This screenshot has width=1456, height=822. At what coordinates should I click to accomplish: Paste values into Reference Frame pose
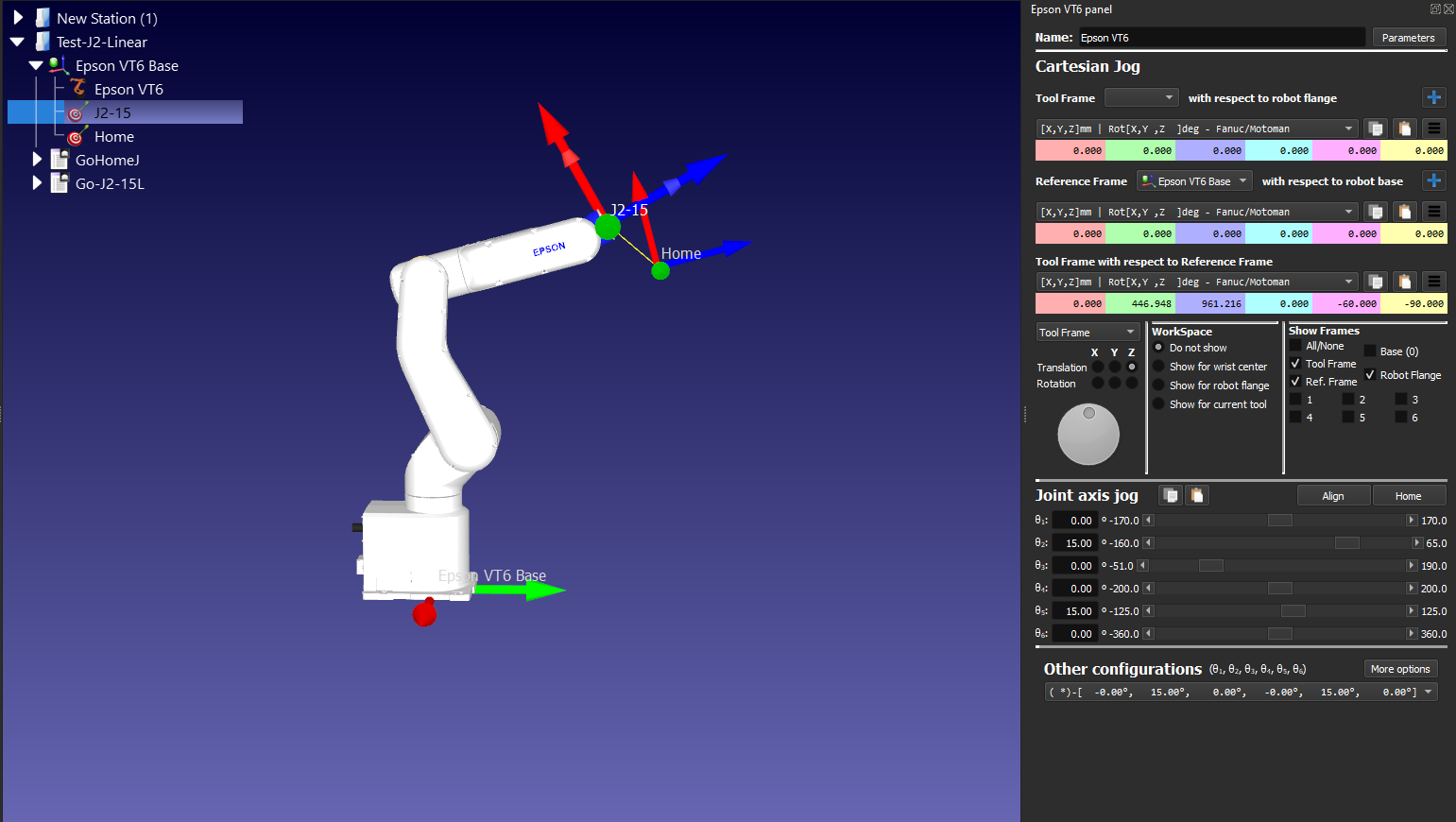(x=1405, y=212)
